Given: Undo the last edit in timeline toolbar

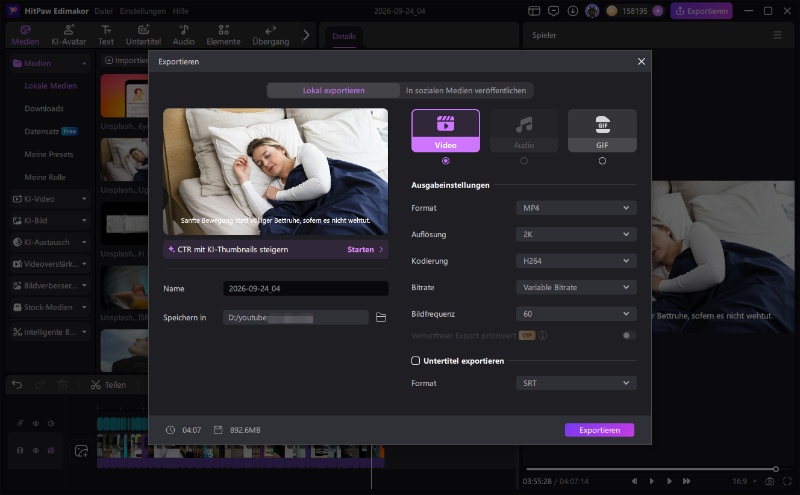Looking at the screenshot, I should click(x=17, y=384).
